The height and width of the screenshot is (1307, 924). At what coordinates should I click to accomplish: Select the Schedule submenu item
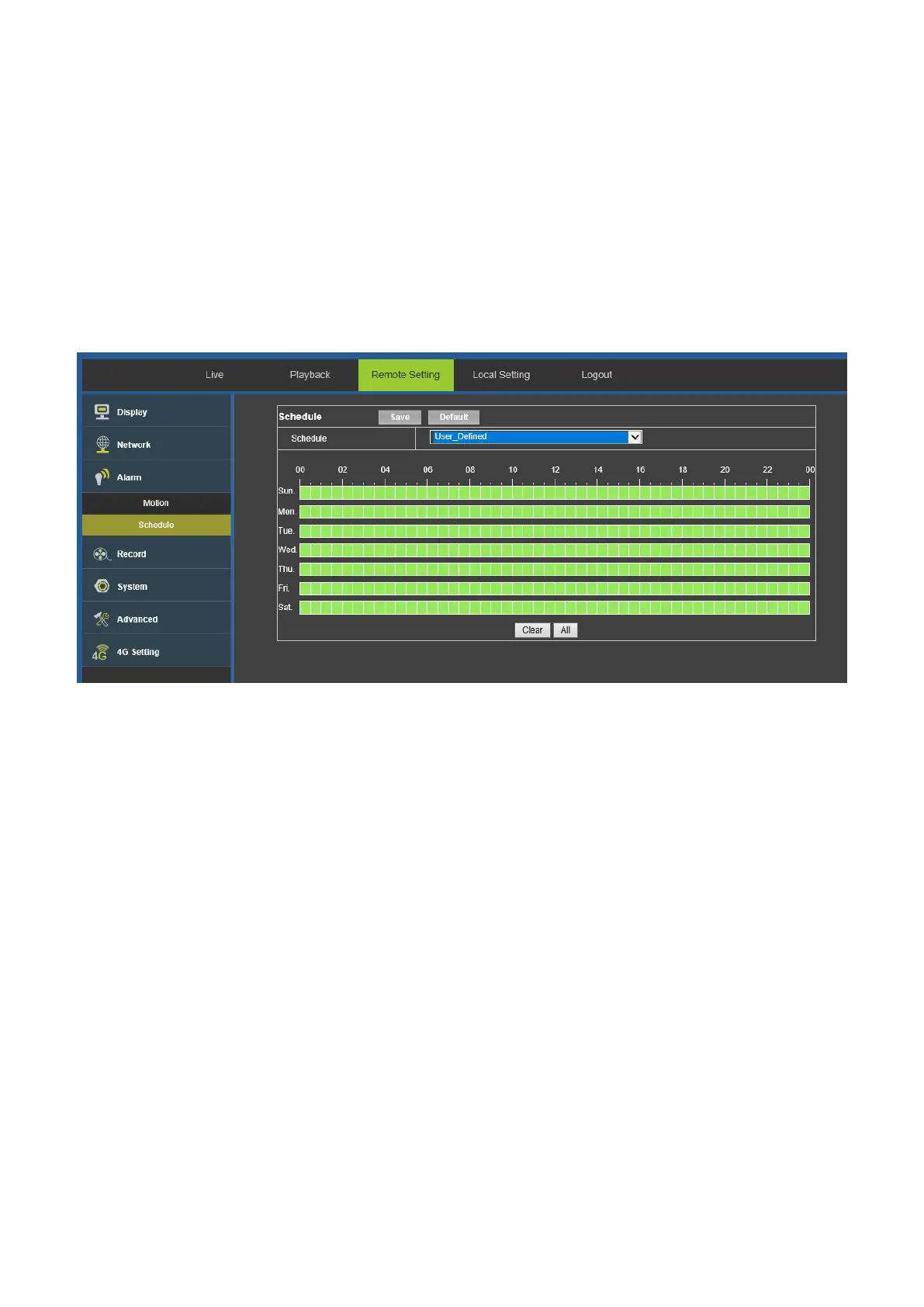[156, 525]
